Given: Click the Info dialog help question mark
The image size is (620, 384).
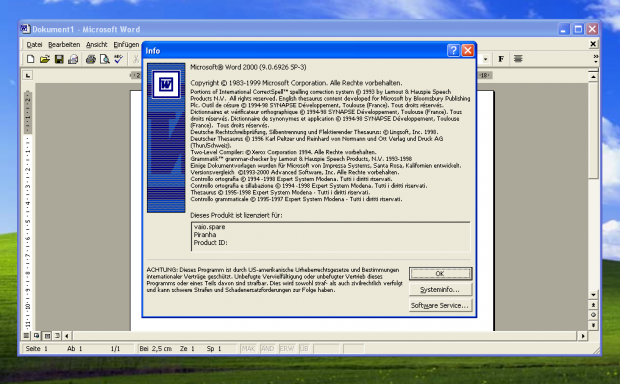Looking at the screenshot, I should click(x=453, y=50).
